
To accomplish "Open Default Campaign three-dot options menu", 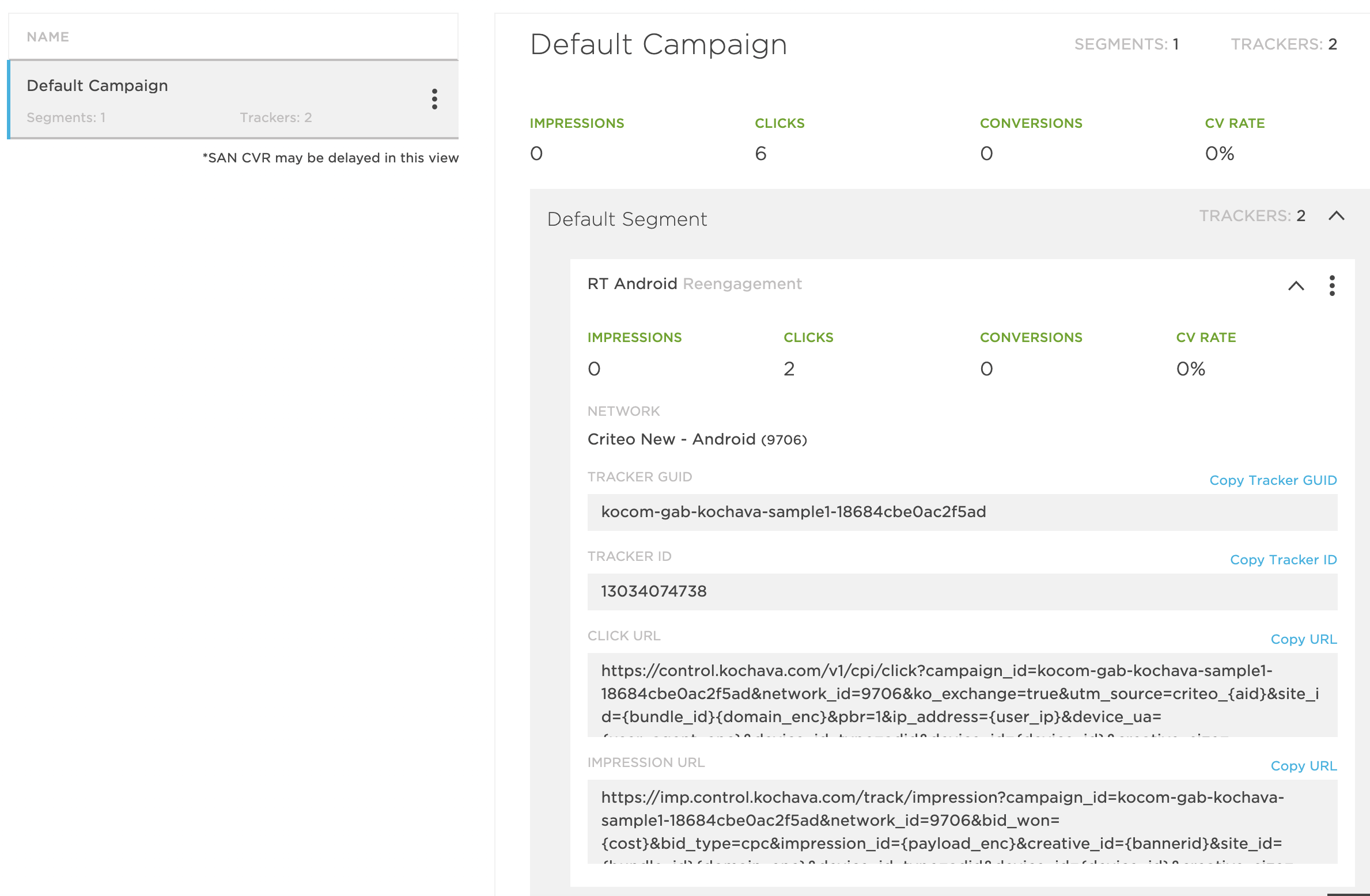I will click(x=434, y=99).
